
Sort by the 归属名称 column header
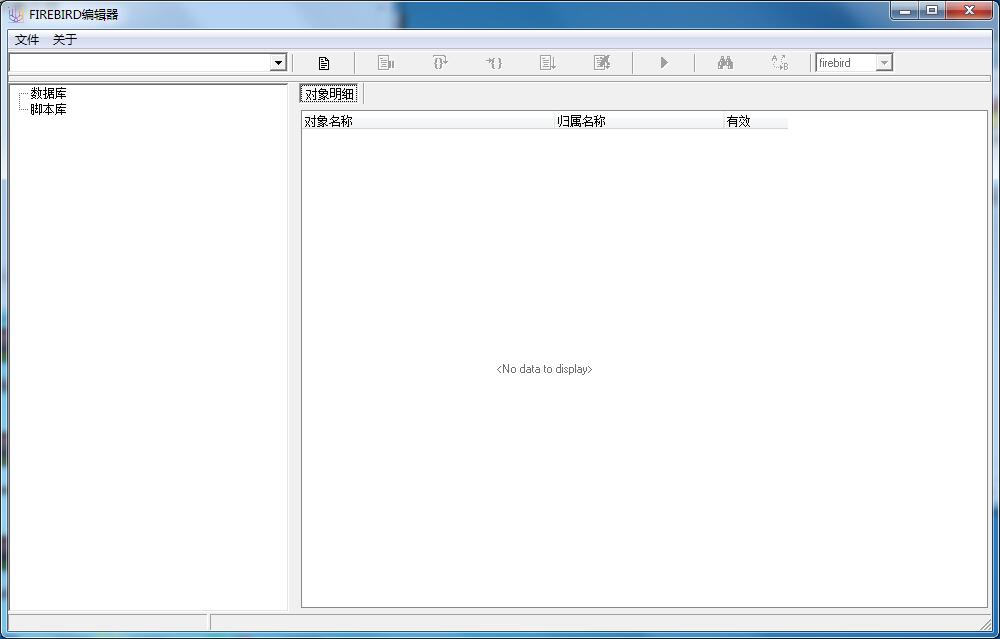[639, 121]
